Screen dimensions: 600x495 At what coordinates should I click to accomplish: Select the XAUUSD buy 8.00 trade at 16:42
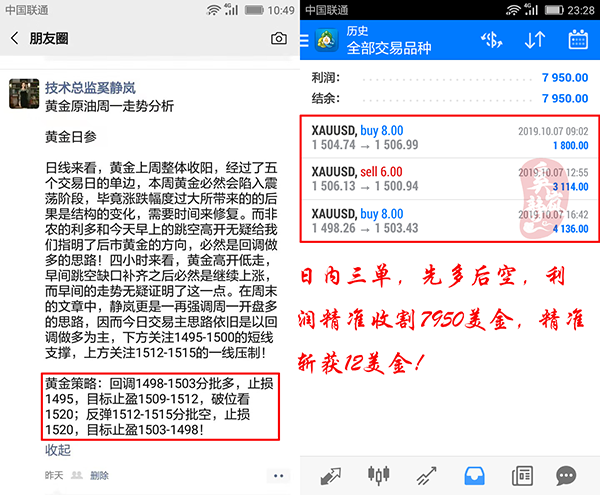coord(450,220)
